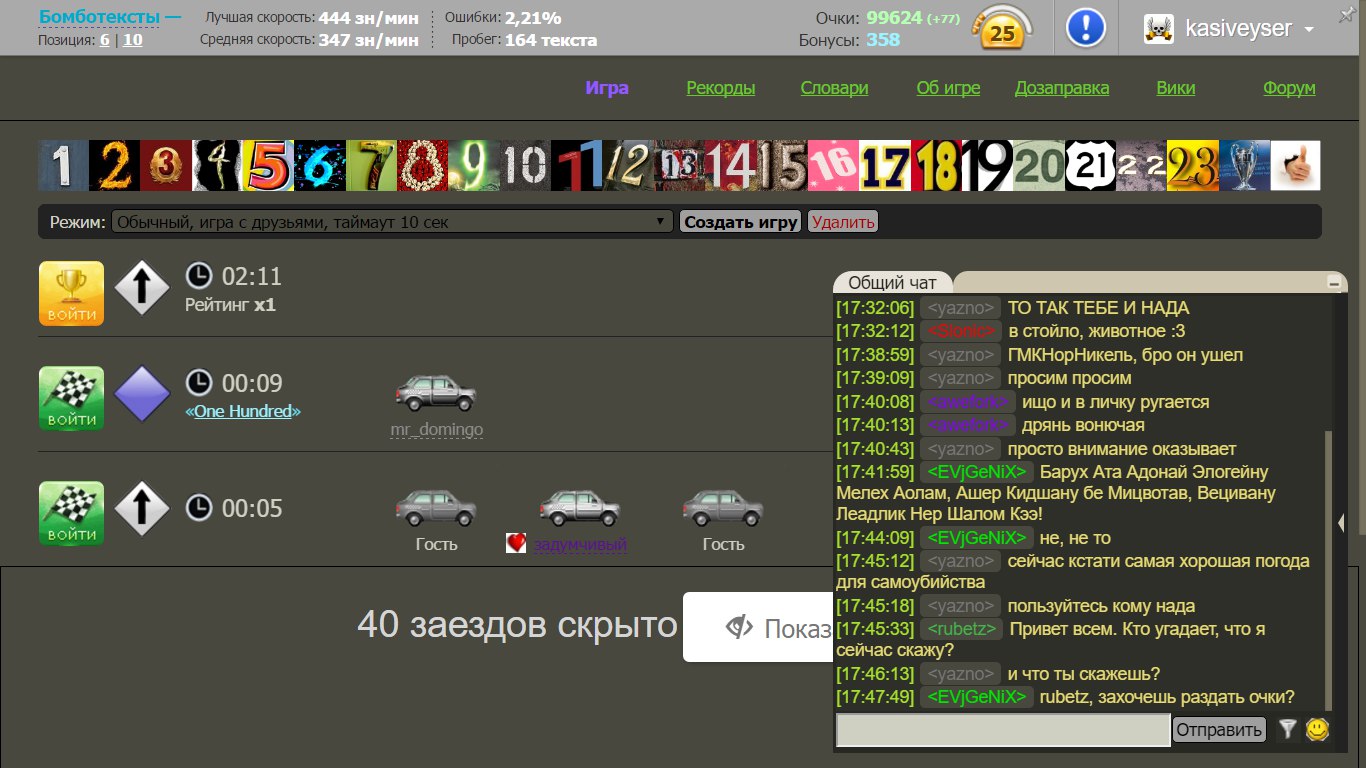Collapse chat sidebar with side arrow

[1341, 522]
